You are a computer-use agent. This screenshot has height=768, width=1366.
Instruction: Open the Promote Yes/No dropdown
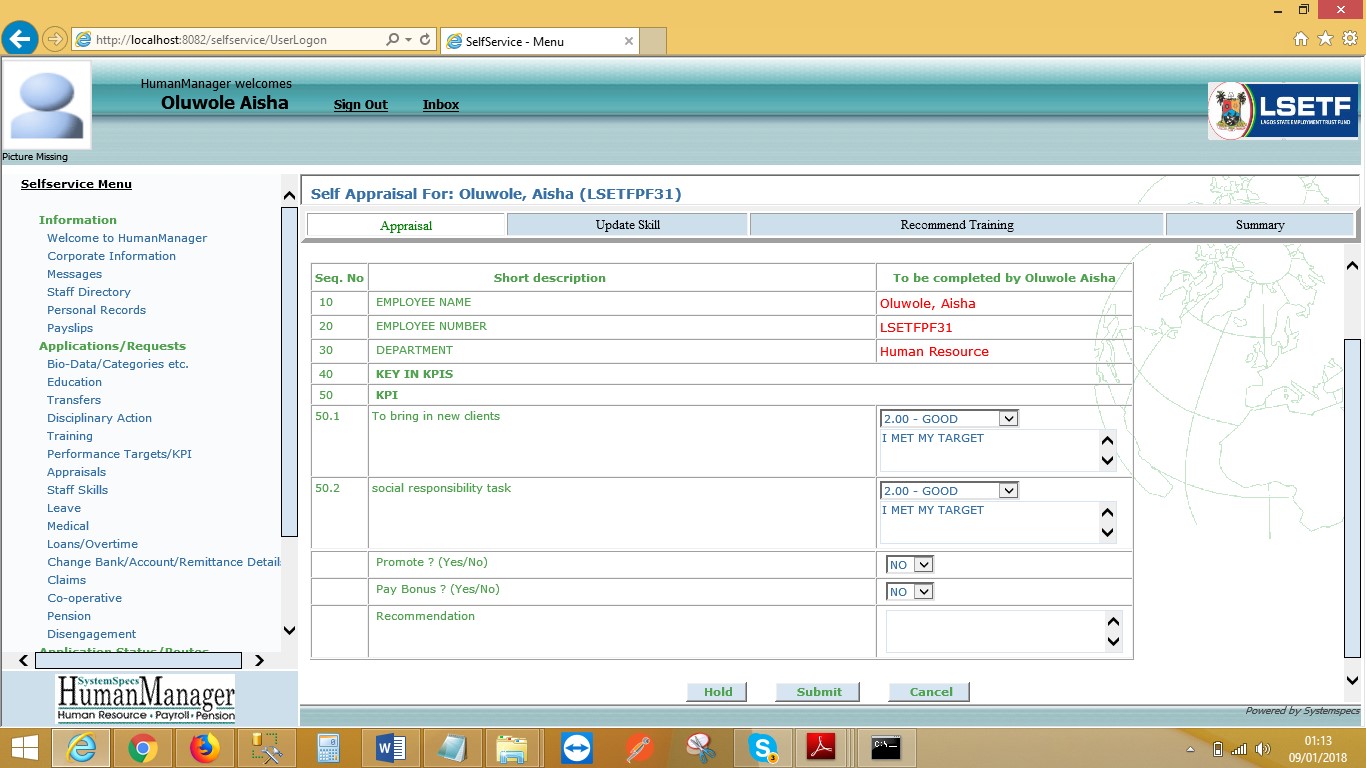tap(910, 565)
